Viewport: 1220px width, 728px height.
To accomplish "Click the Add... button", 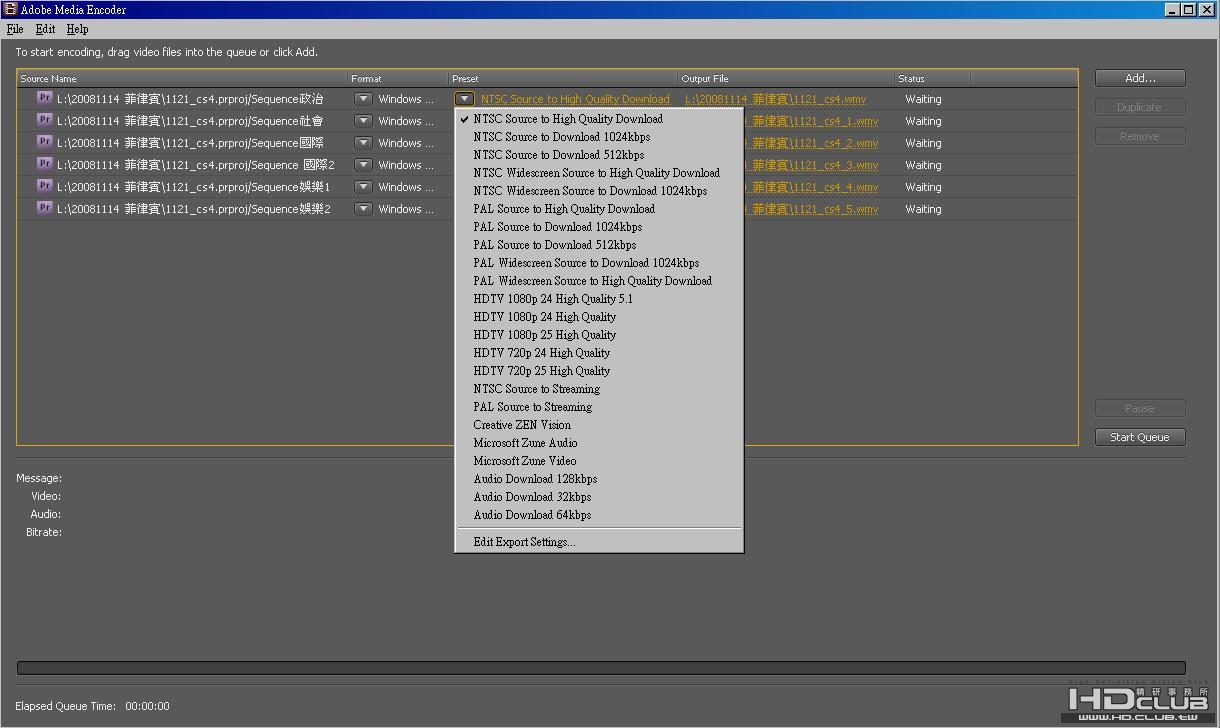I will (1140, 78).
